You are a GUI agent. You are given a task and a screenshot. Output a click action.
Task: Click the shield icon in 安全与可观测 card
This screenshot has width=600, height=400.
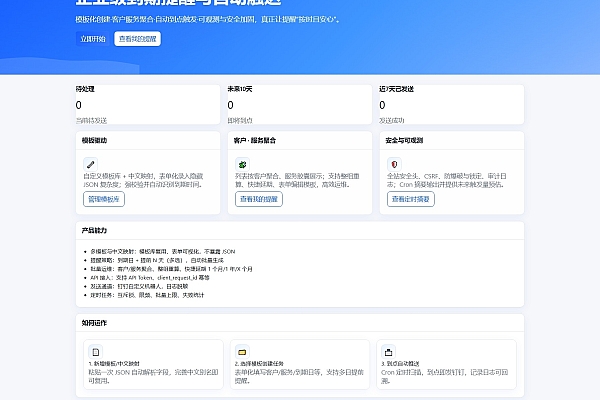pyautogui.click(x=393, y=164)
